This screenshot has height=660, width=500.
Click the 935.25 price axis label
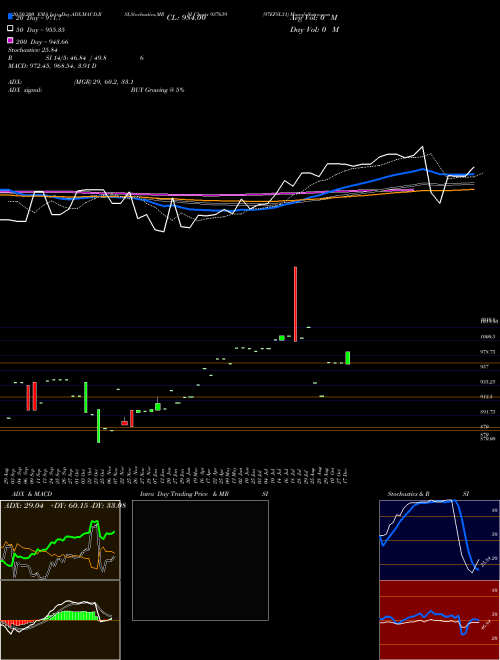click(x=487, y=382)
